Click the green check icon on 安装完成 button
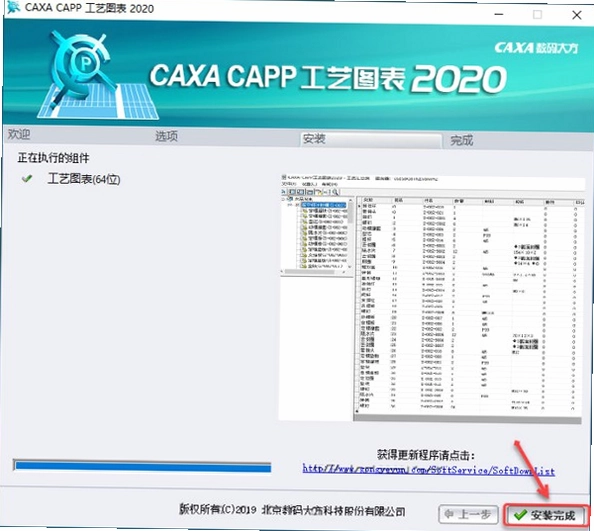This screenshot has width=594, height=531. (x=521, y=515)
